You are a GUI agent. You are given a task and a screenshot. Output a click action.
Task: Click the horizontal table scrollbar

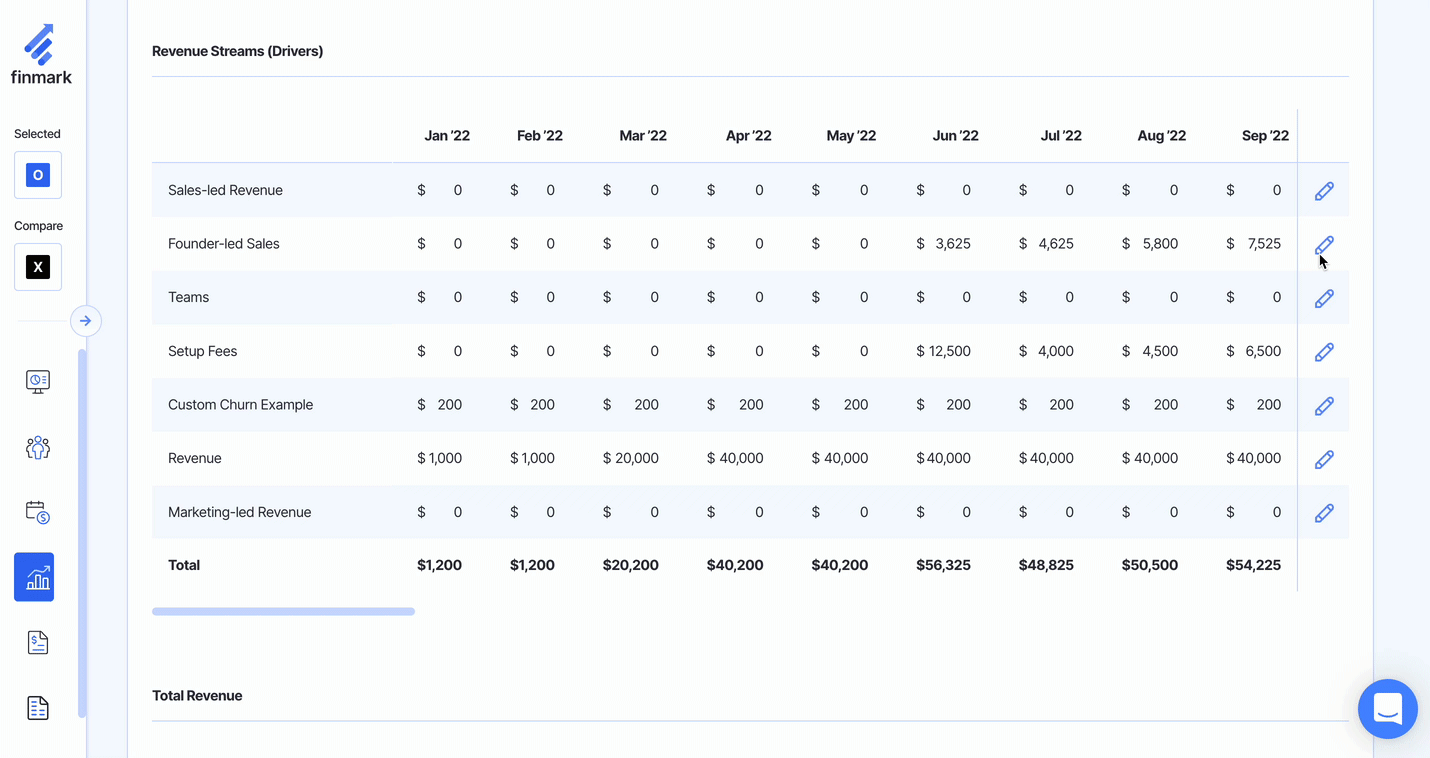[283, 611]
